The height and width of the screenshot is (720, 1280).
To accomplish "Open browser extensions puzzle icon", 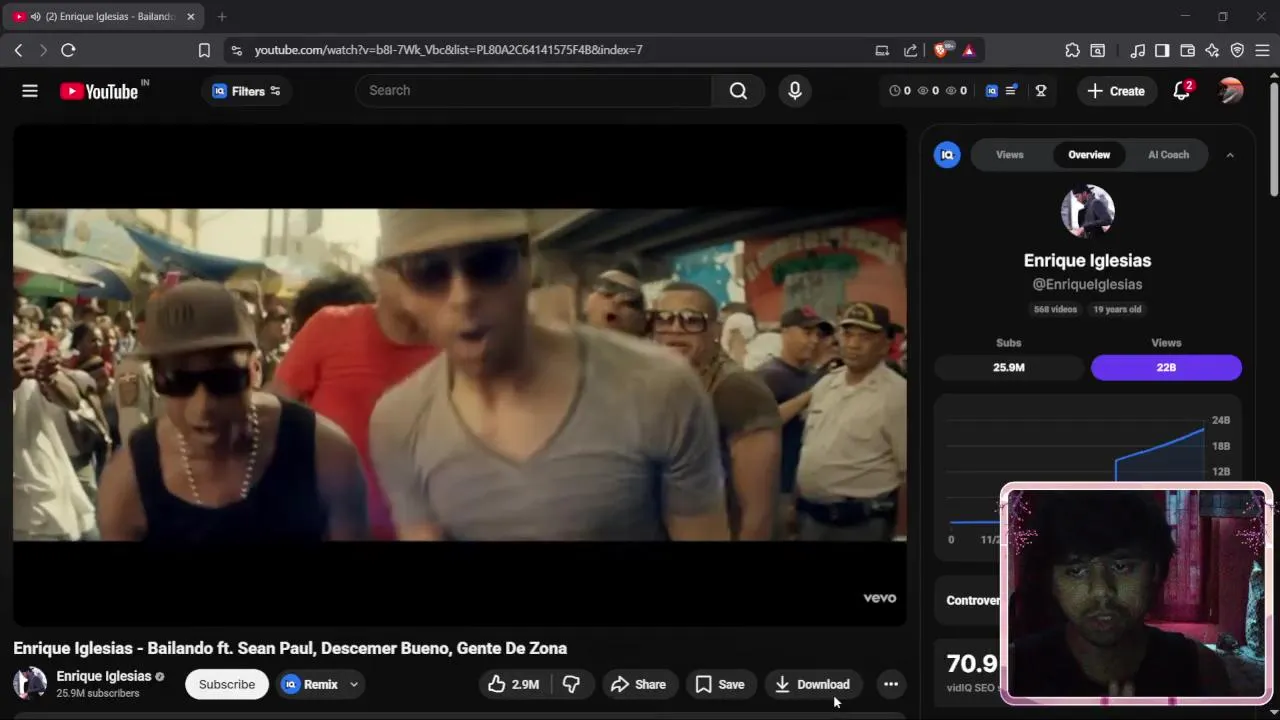I will point(1073,50).
